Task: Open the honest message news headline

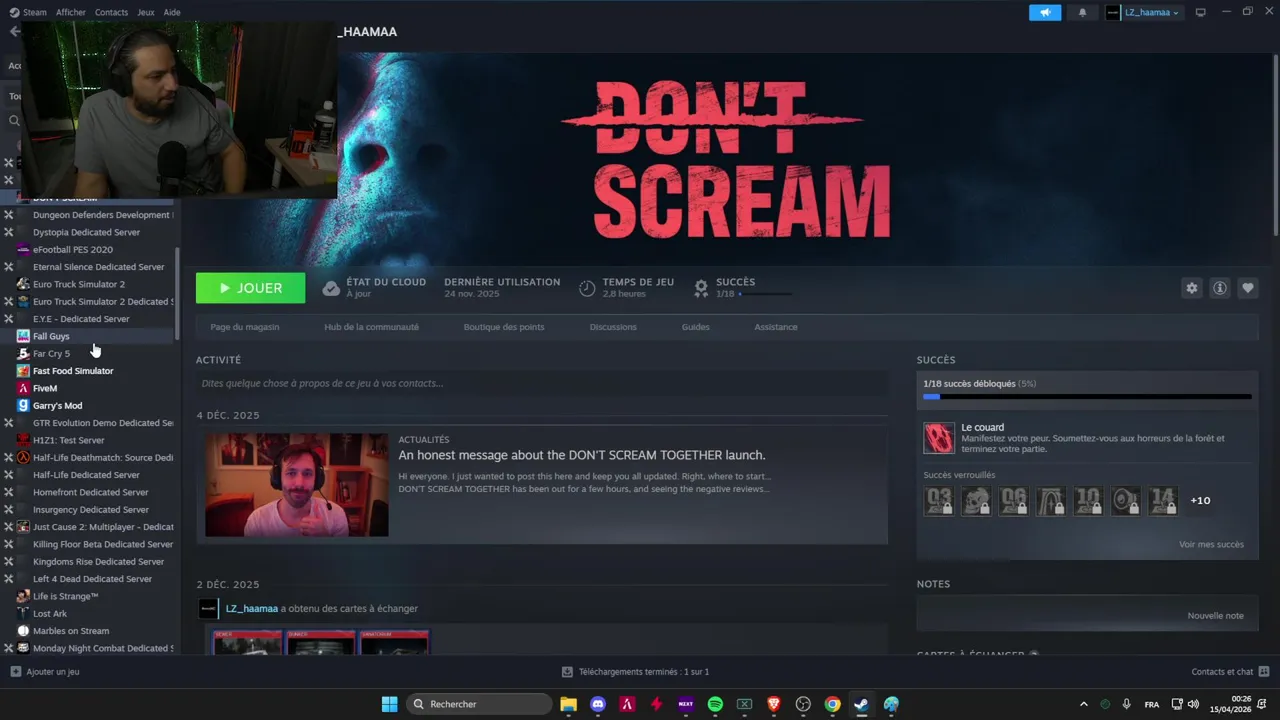Action: click(x=582, y=455)
